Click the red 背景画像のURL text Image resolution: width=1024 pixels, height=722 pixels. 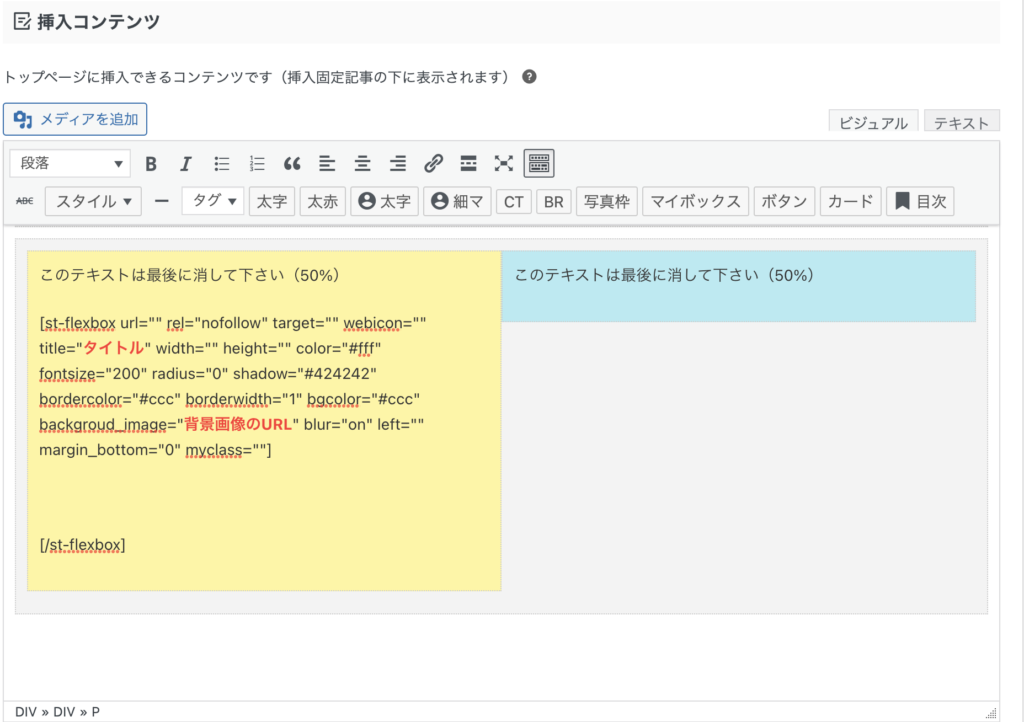click(x=238, y=424)
